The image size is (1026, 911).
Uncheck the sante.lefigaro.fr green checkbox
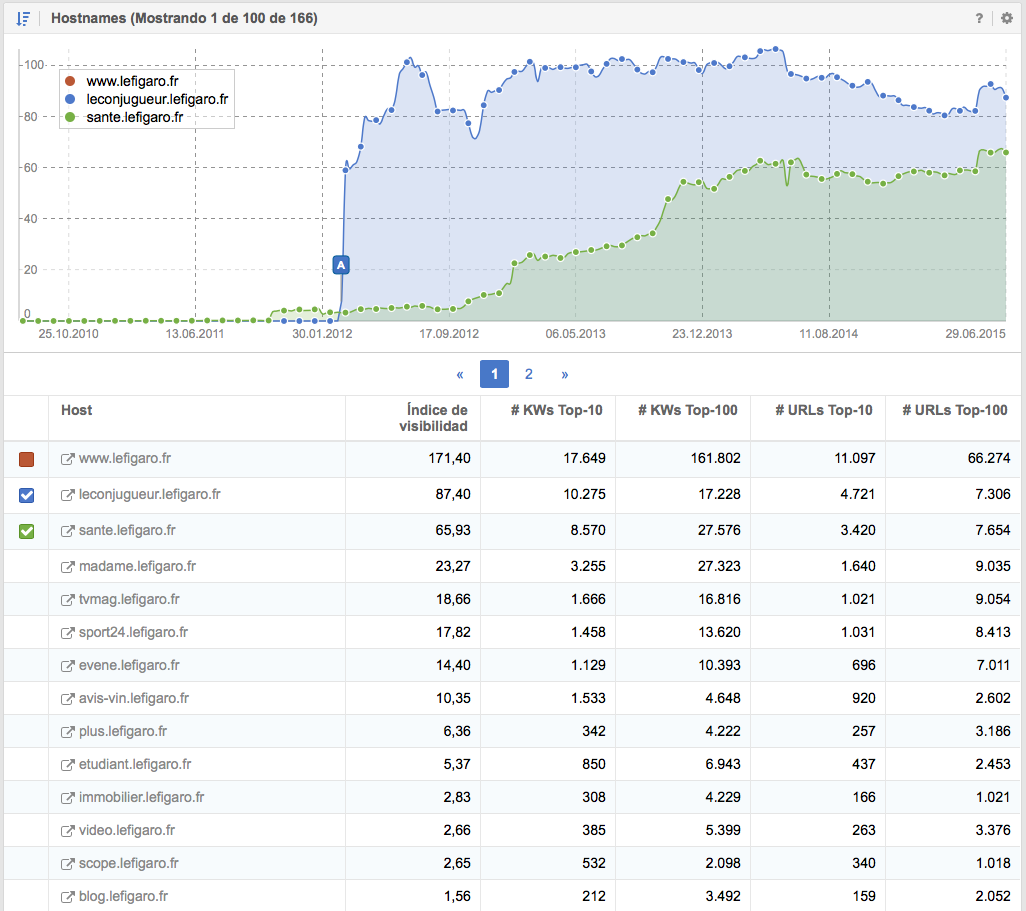27,531
